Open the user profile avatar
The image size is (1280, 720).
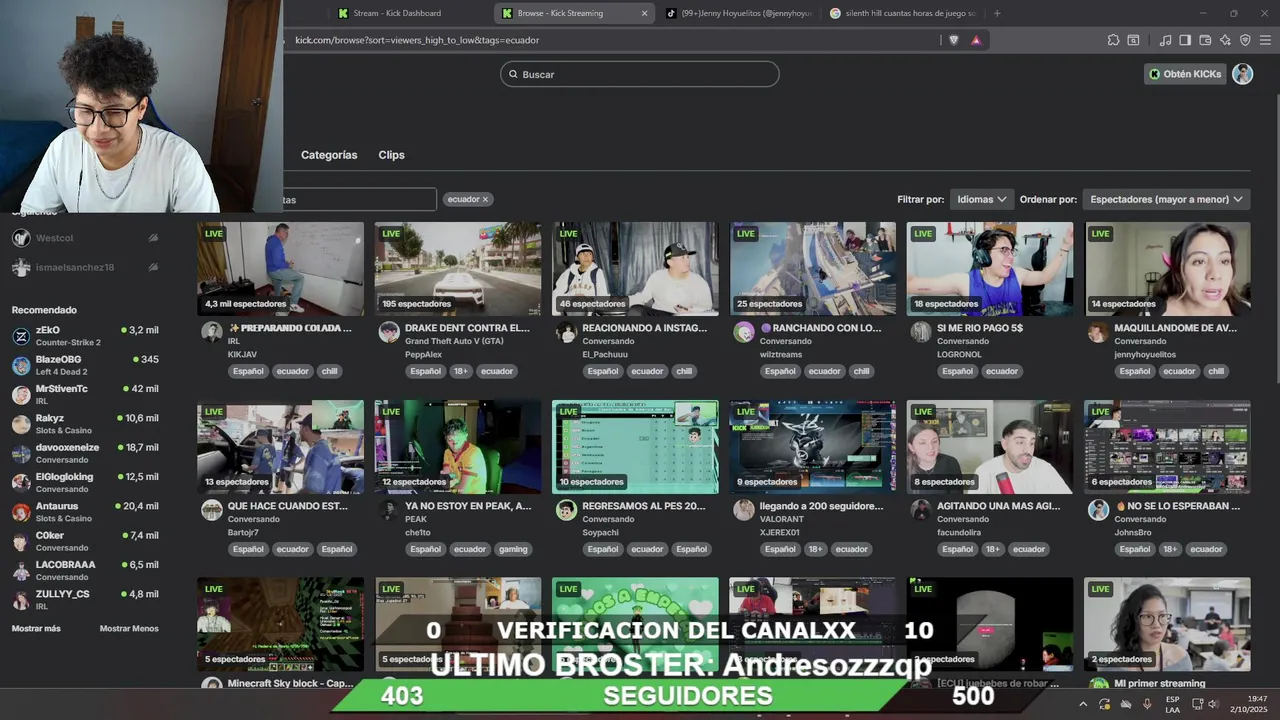1242,74
